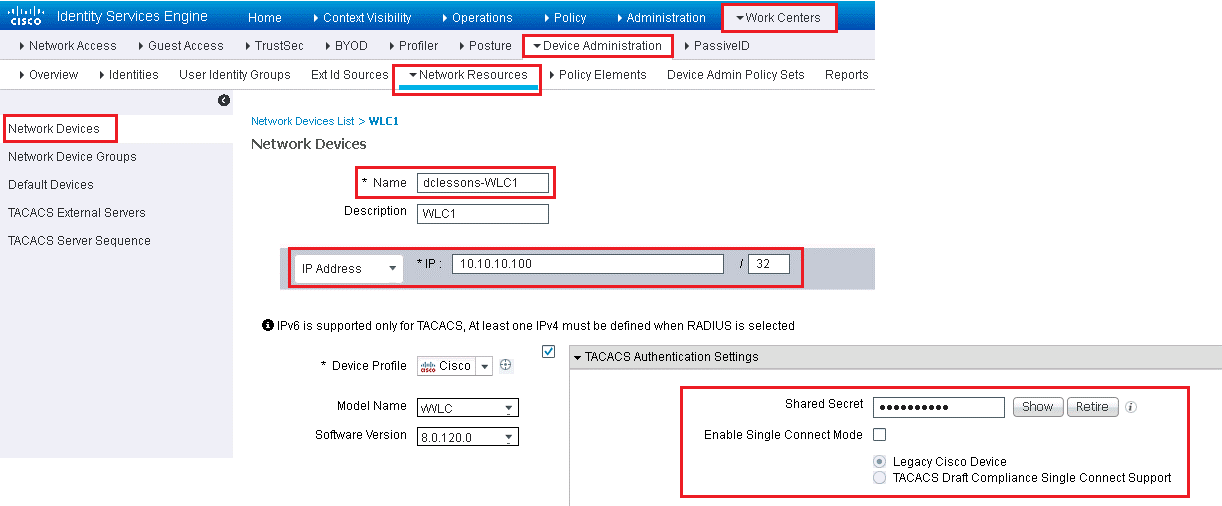Viewport: 1222px width, 506px height.
Task: Open Device Admin Policy Sets tab
Action: click(736, 75)
